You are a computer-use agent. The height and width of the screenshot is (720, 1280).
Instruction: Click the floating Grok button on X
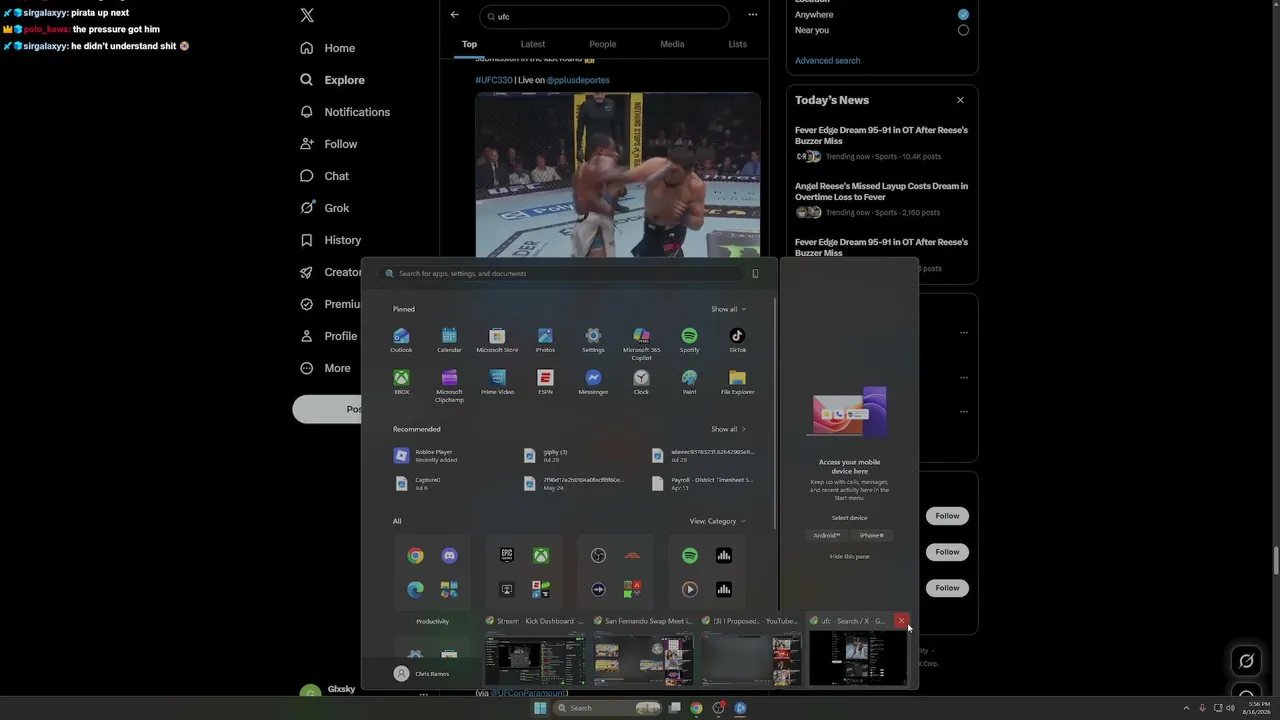1246,660
